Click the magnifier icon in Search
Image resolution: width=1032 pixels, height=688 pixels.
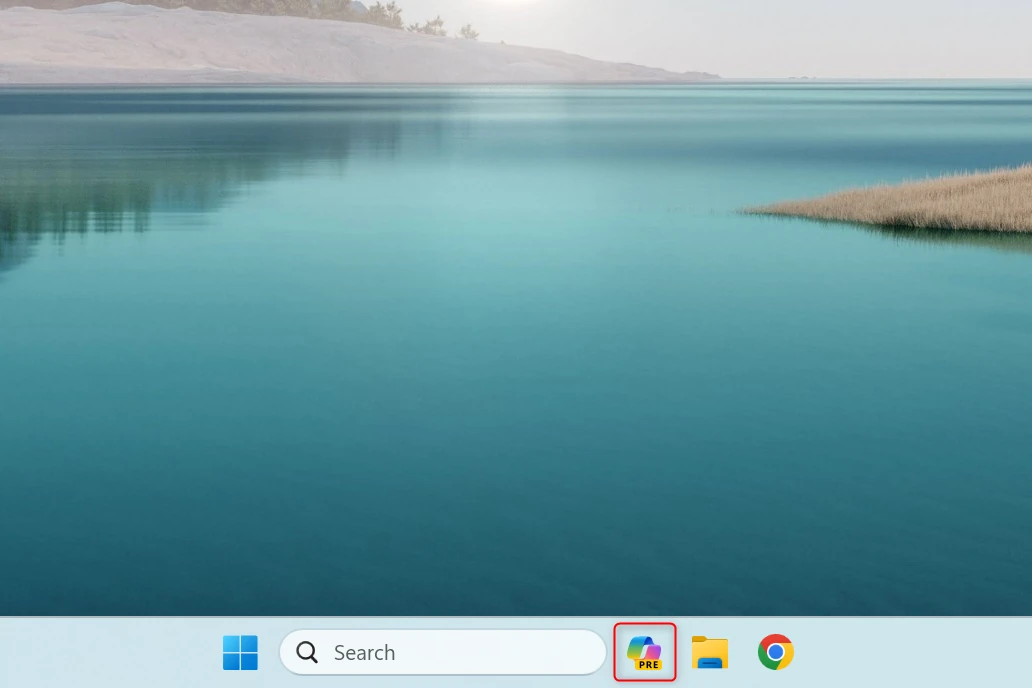point(307,652)
